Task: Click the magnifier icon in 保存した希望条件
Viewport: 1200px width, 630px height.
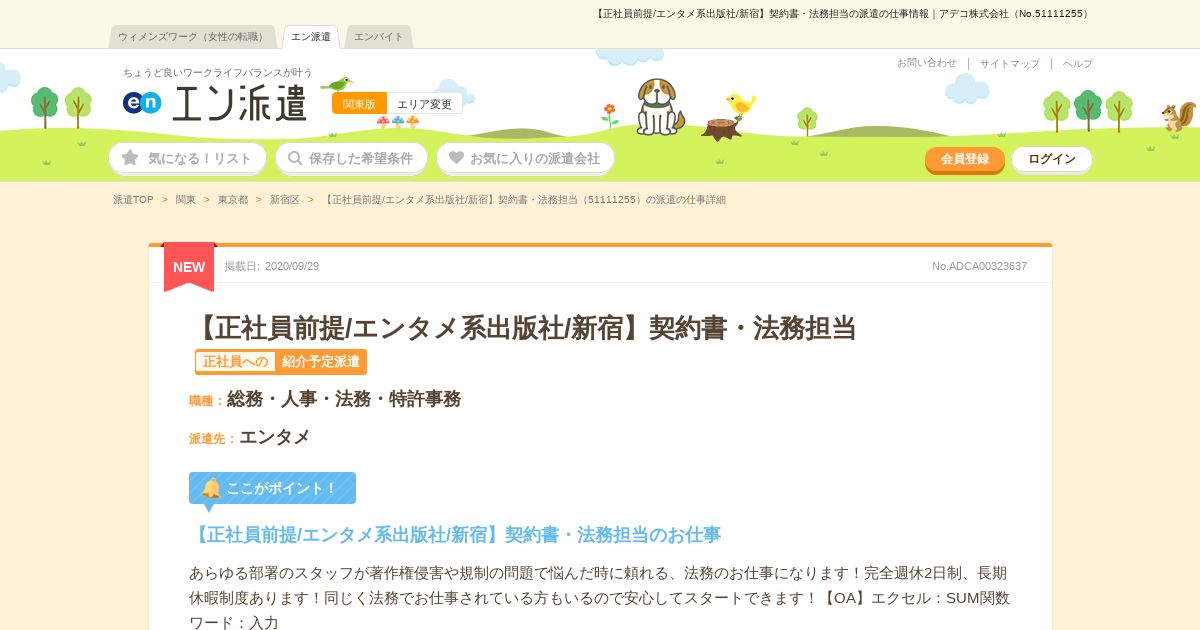Action: pos(295,158)
